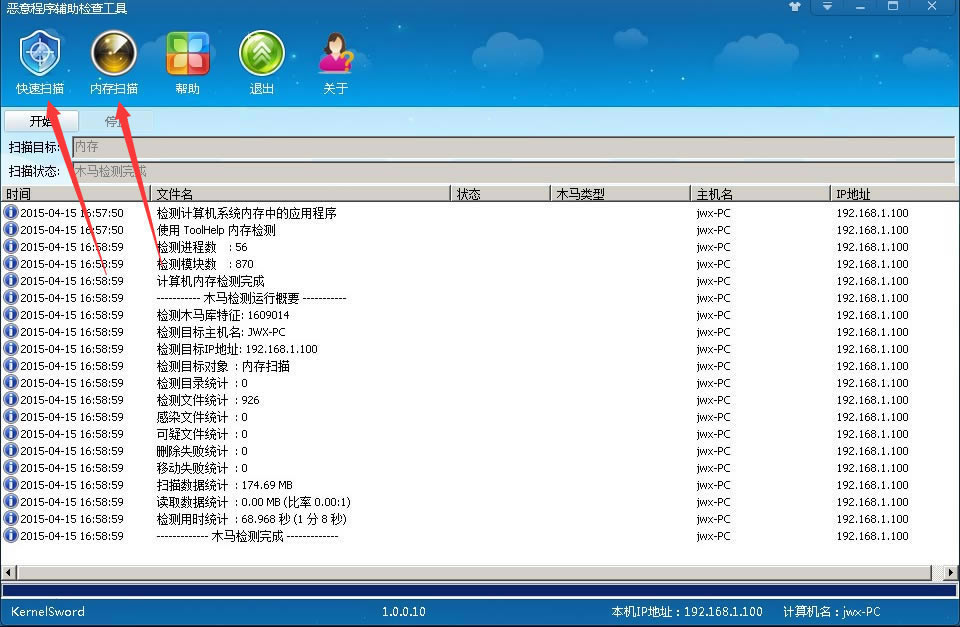Sort by the 文件名 column header
Viewport: 960px width, 627px height.
[x=300, y=194]
